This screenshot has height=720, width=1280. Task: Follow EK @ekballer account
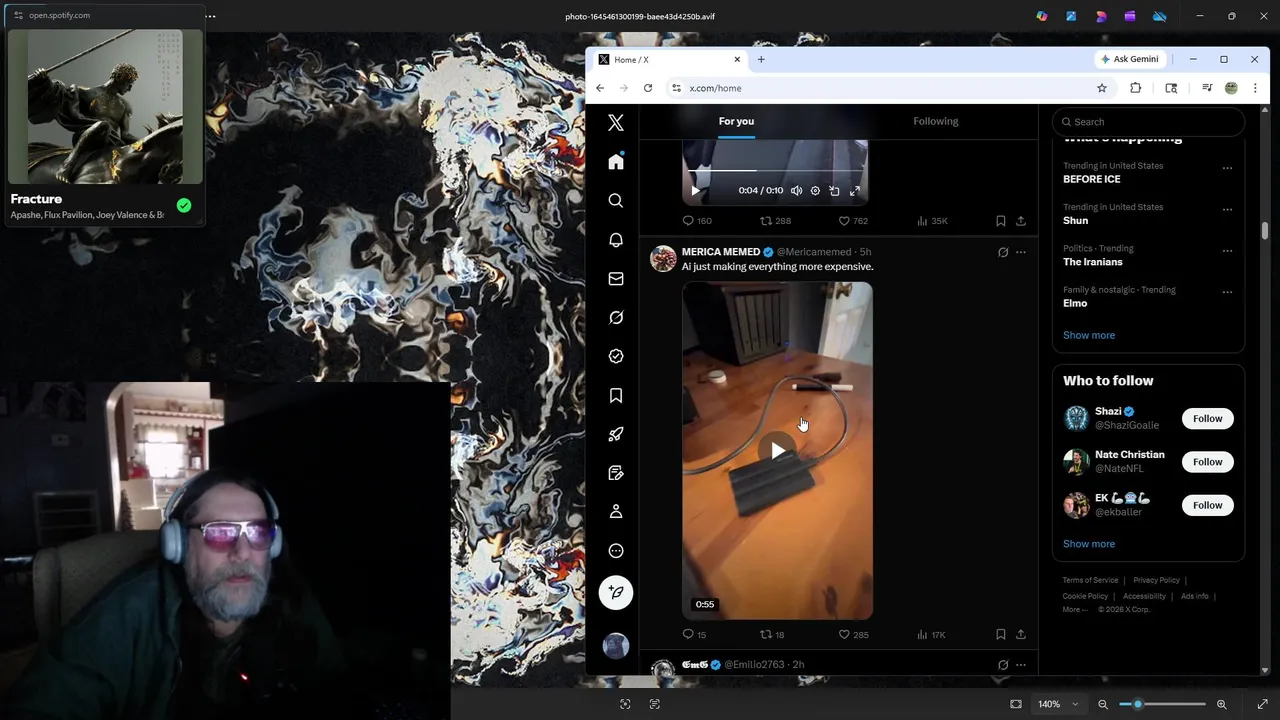coord(1207,505)
